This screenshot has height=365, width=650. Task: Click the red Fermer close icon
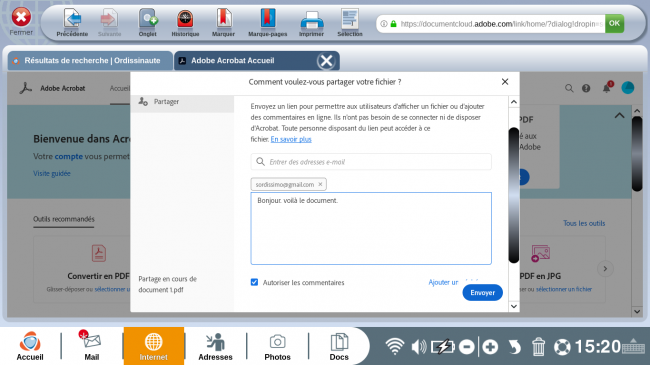21,17
